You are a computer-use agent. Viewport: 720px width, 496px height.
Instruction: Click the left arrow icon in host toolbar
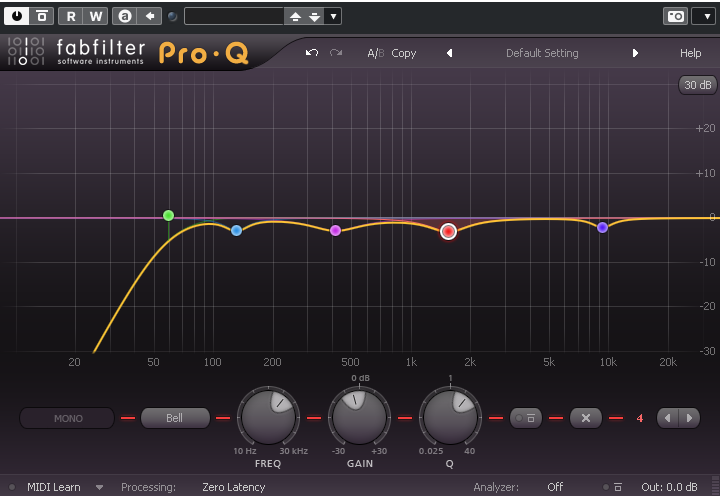(150, 17)
